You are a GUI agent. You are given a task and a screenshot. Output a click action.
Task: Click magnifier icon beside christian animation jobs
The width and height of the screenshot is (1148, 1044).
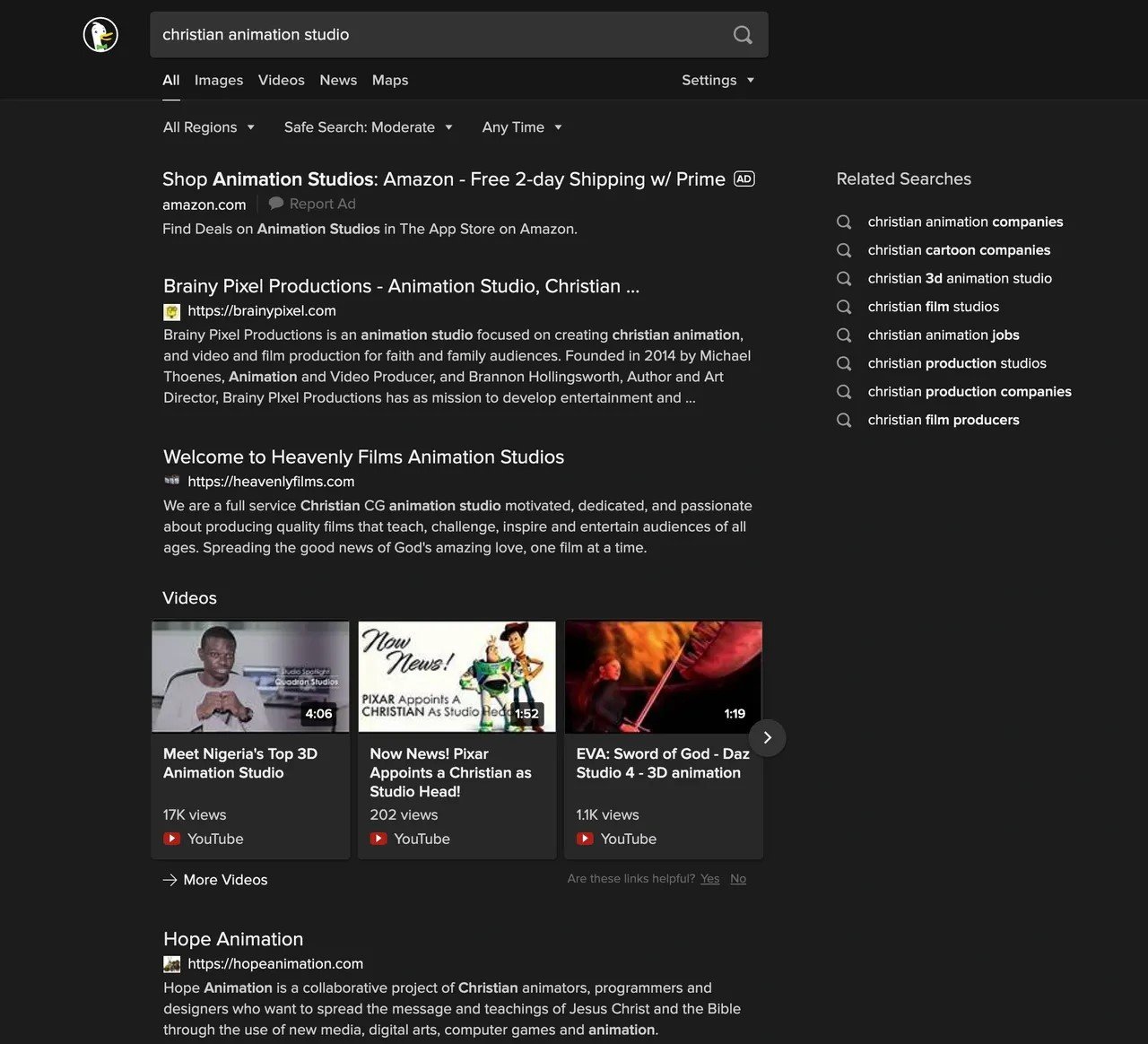click(x=844, y=335)
